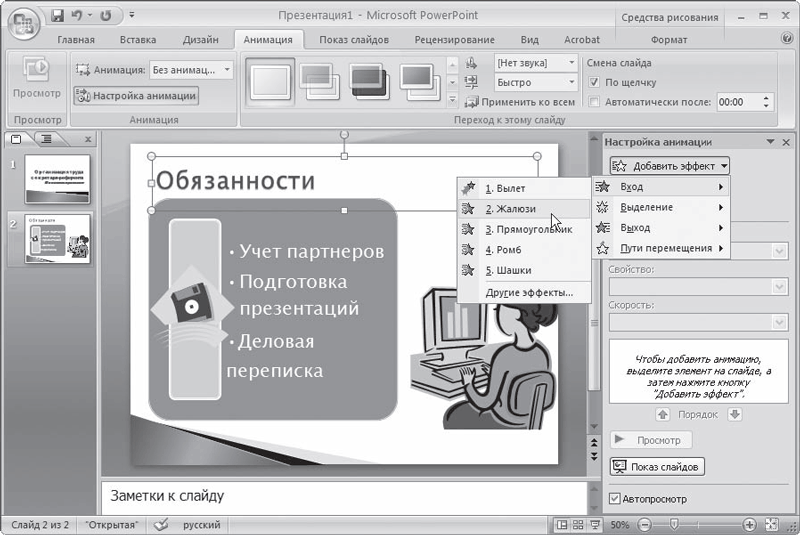Select slide 1 thumbnail
The height and width of the screenshot is (535, 800).
(58, 180)
